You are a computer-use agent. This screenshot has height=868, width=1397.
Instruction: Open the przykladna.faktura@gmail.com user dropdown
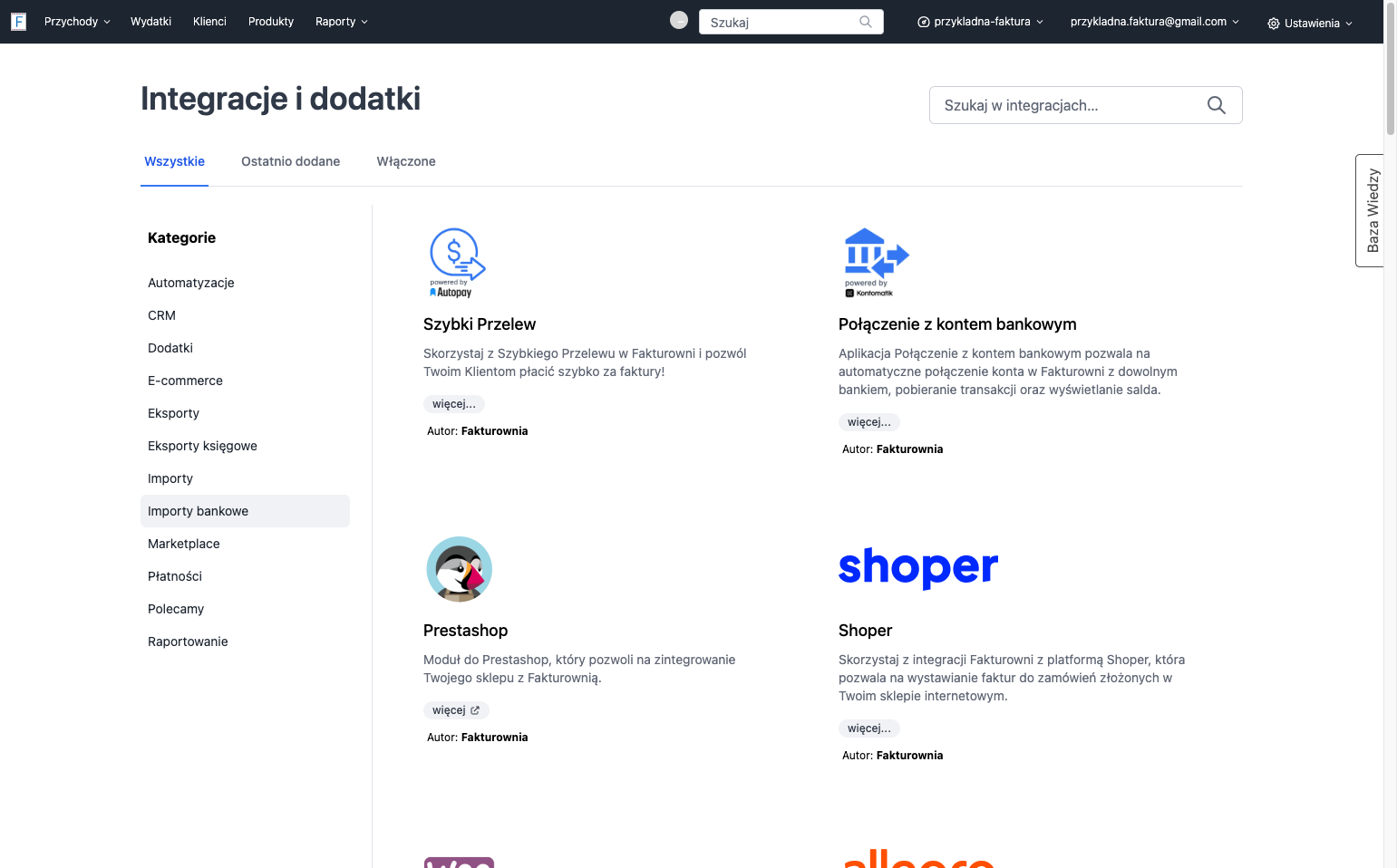1154,22
